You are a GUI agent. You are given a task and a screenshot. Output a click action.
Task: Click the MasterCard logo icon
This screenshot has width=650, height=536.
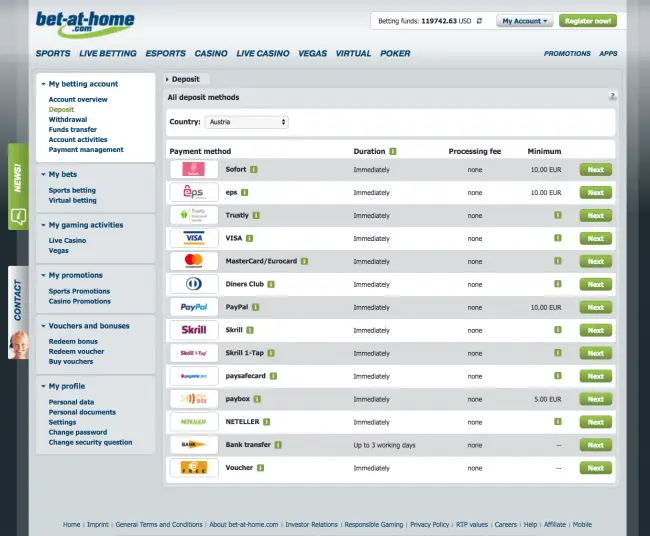pos(194,261)
